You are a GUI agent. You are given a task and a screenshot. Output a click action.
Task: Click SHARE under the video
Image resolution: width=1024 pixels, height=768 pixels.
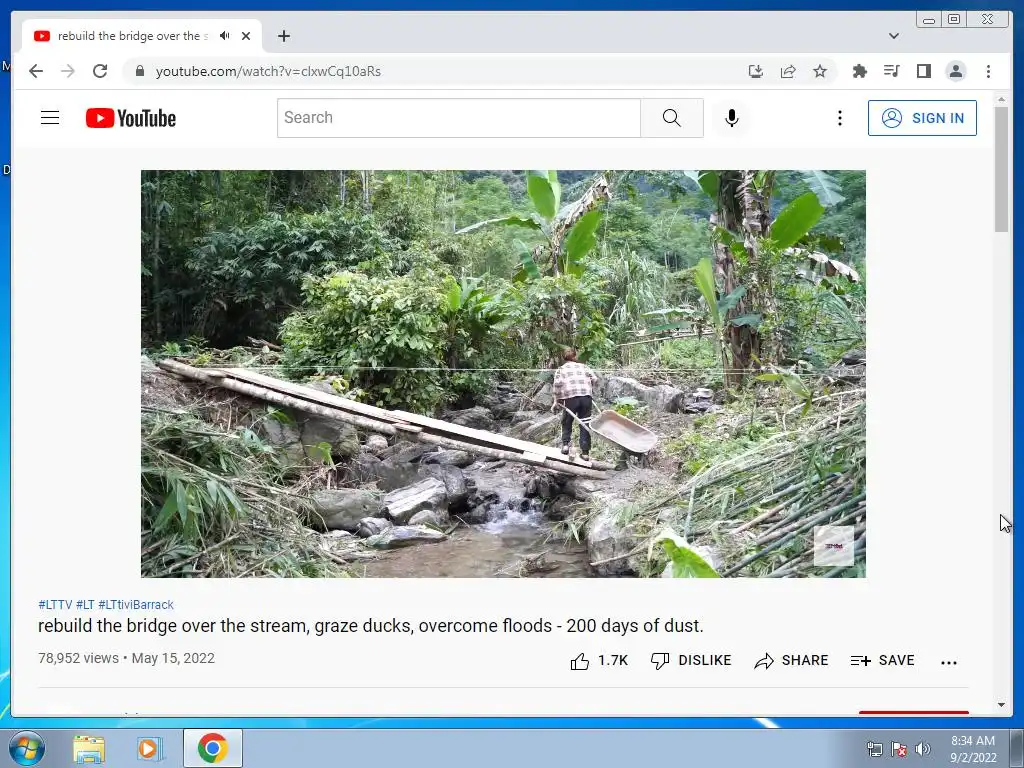(791, 661)
